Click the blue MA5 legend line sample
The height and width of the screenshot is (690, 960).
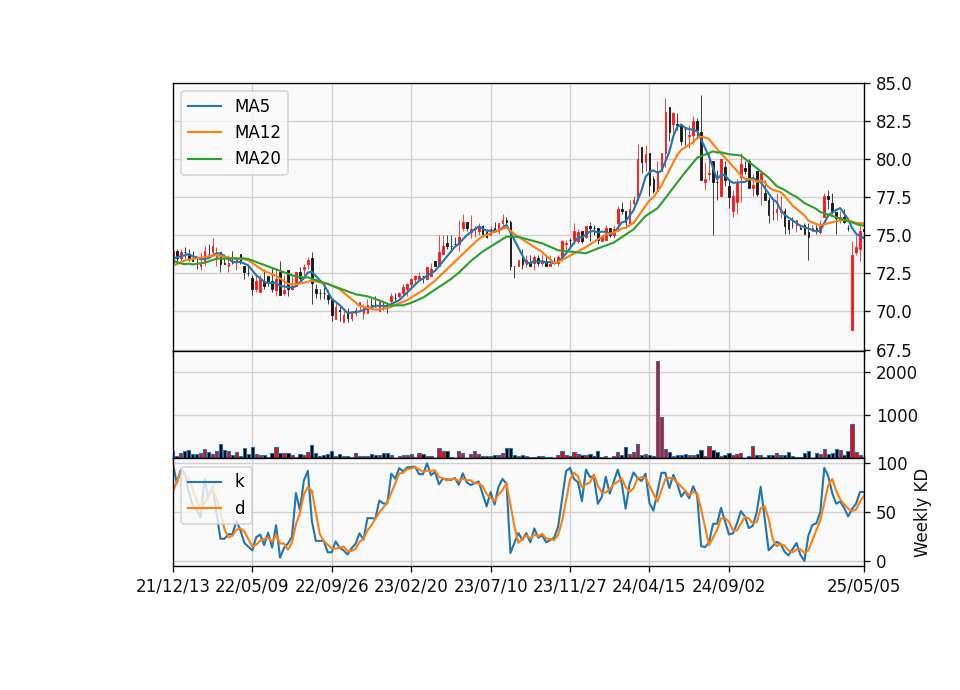204,106
